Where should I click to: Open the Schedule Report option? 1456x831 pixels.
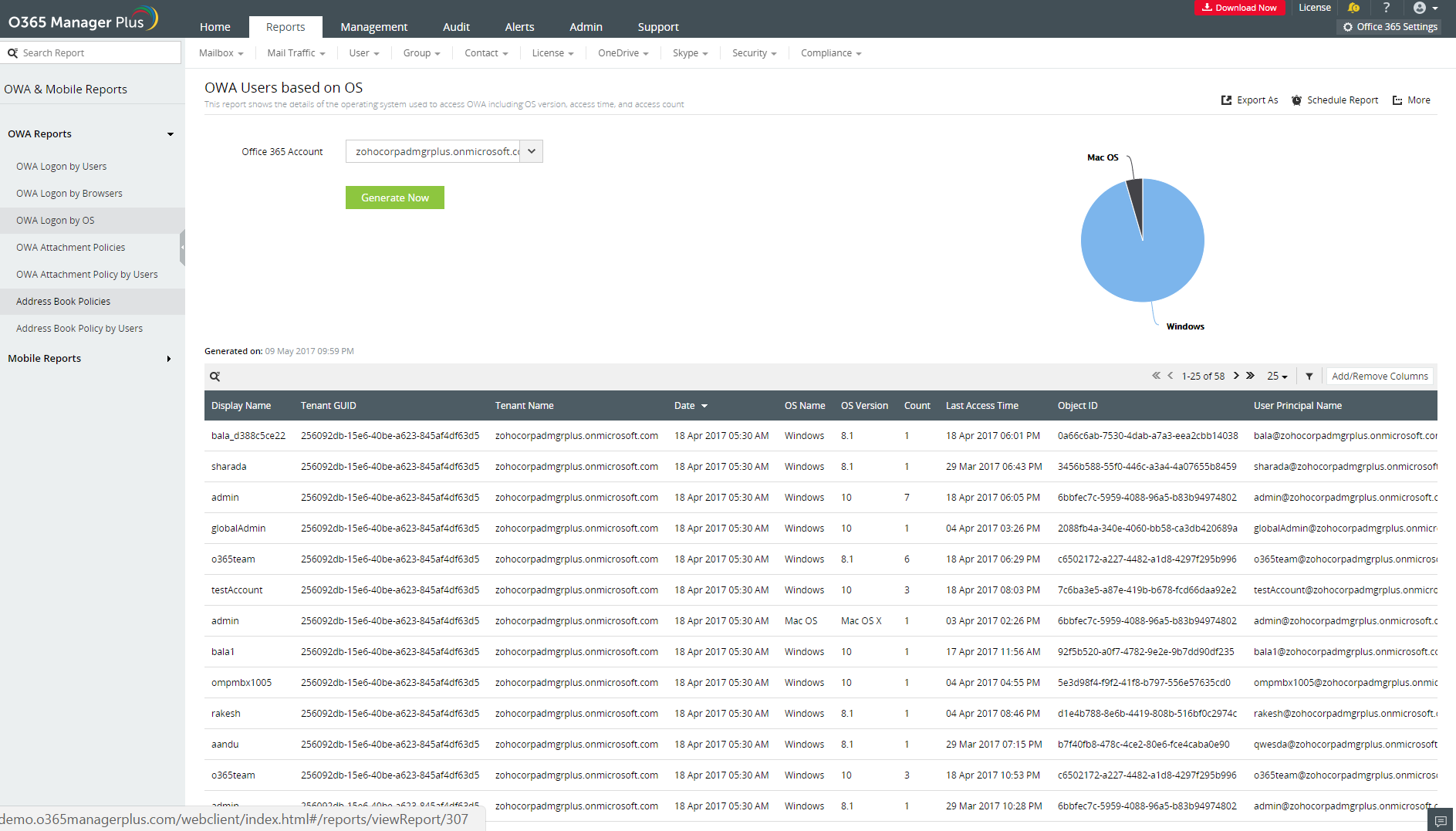pyautogui.click(x=1335, y=100)
